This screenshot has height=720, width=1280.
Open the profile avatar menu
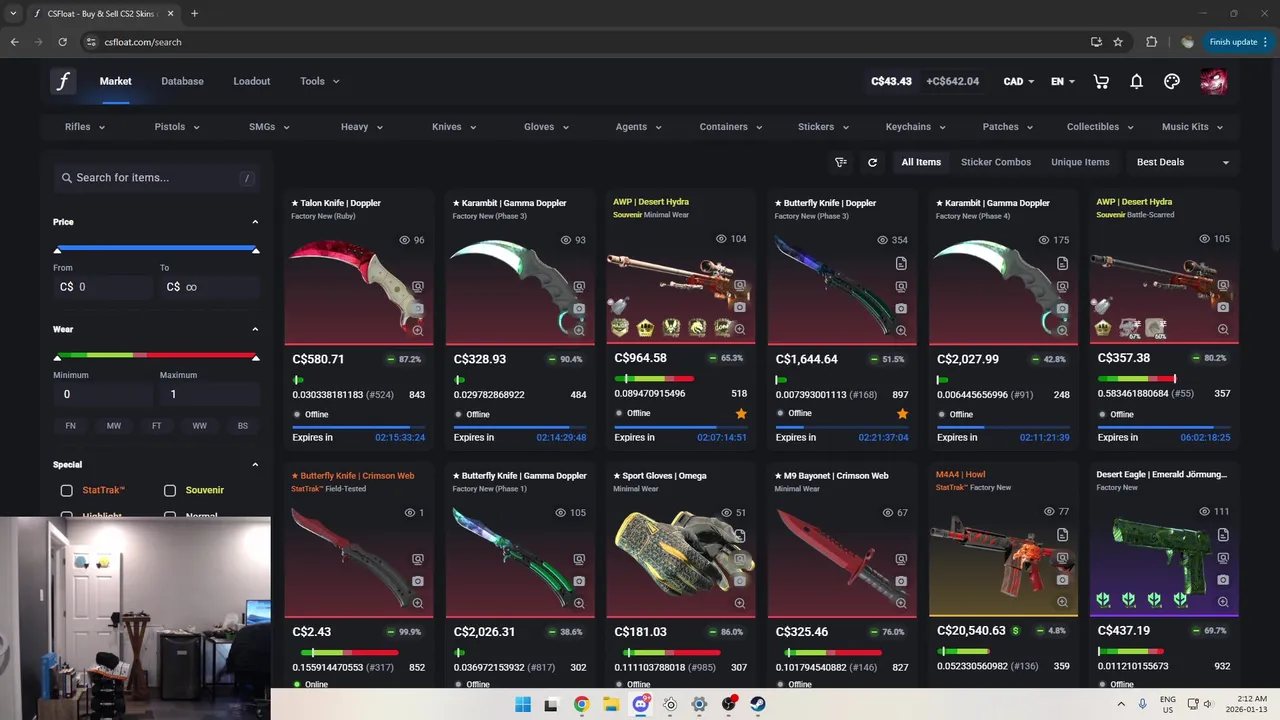click(1214, 81)
